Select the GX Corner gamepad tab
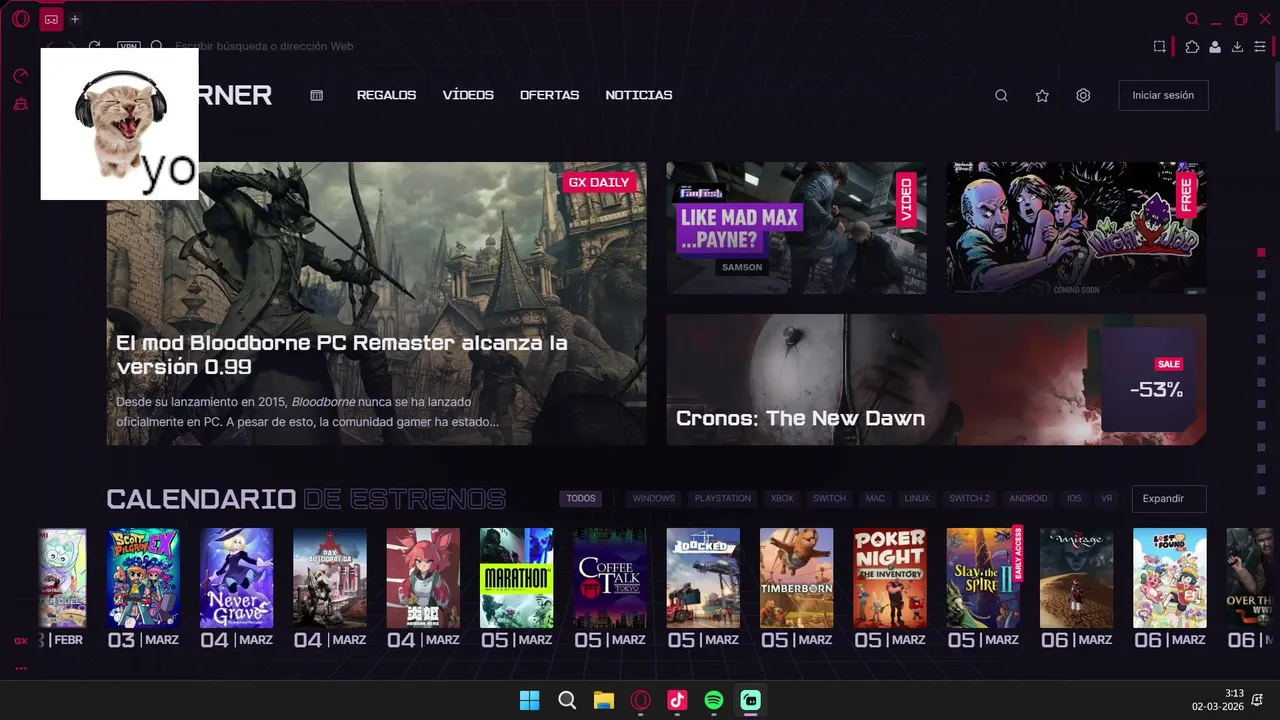This screenshot has height=720, width=1280. tap(51, 19)
